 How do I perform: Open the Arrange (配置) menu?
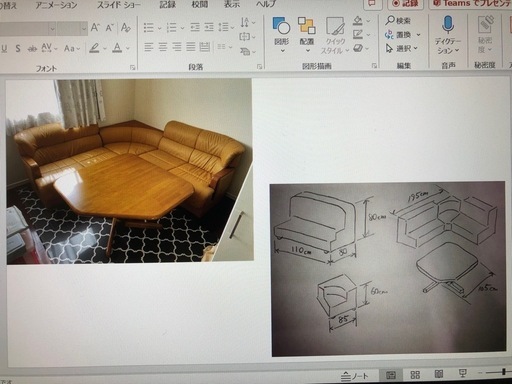click(x=307, y=35)
